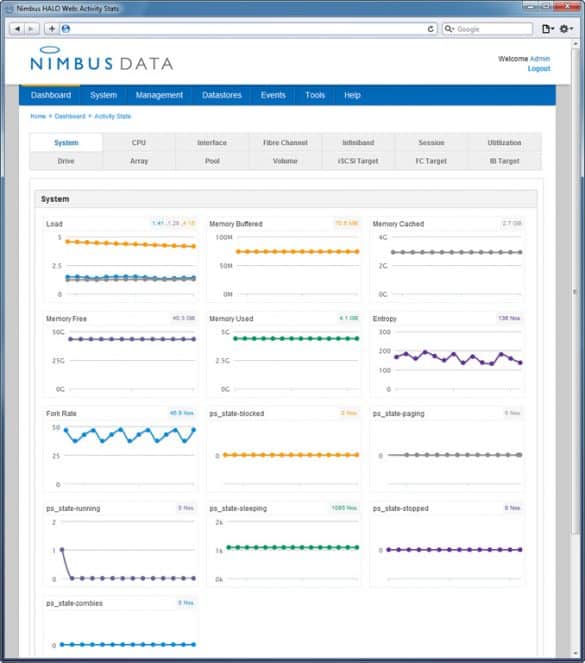Click the ps_state-zombies chart
Screen dimensions: 585x663
pyautogui.click(x=120, y=627)
